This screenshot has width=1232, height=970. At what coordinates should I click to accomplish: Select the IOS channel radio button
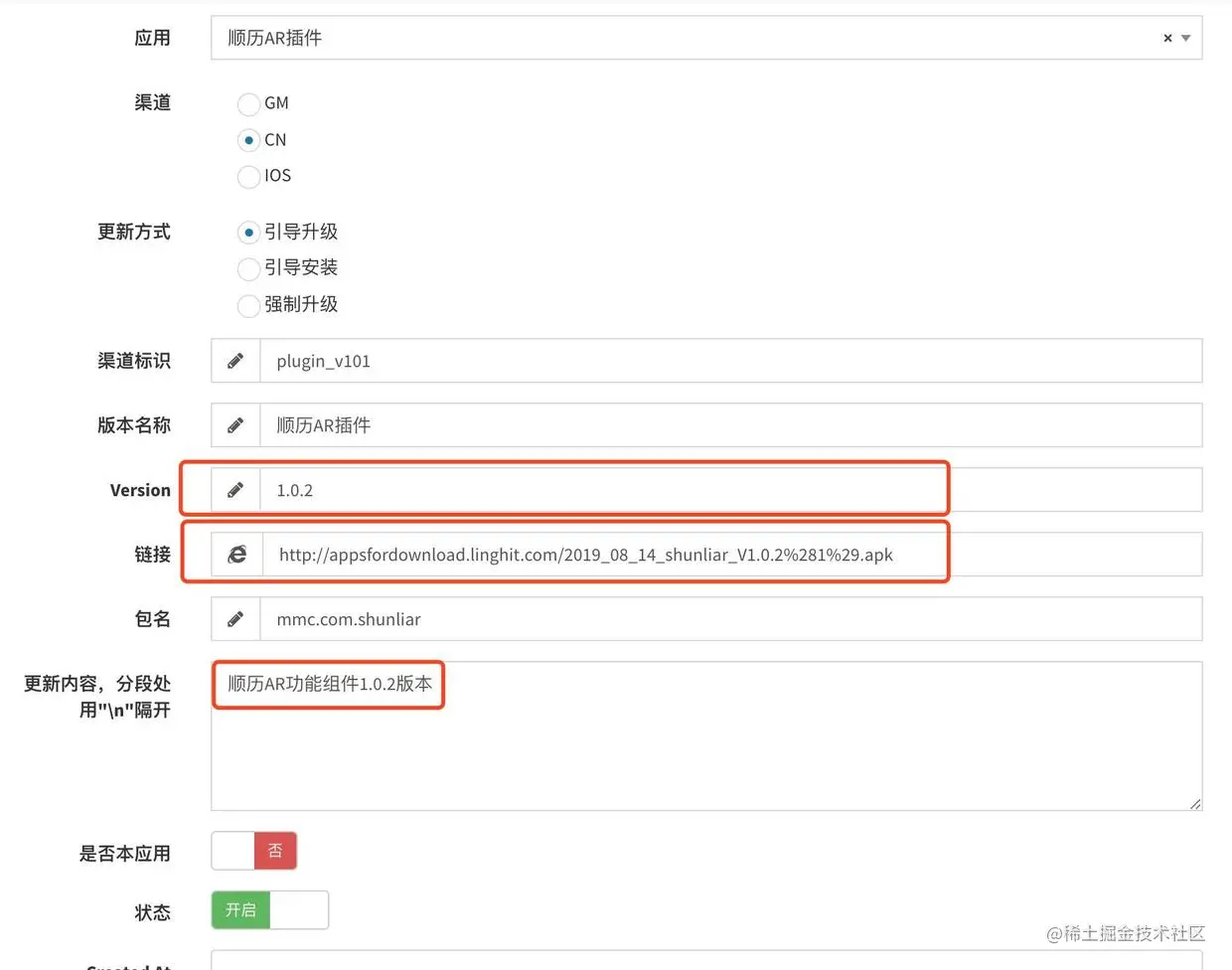248,176
